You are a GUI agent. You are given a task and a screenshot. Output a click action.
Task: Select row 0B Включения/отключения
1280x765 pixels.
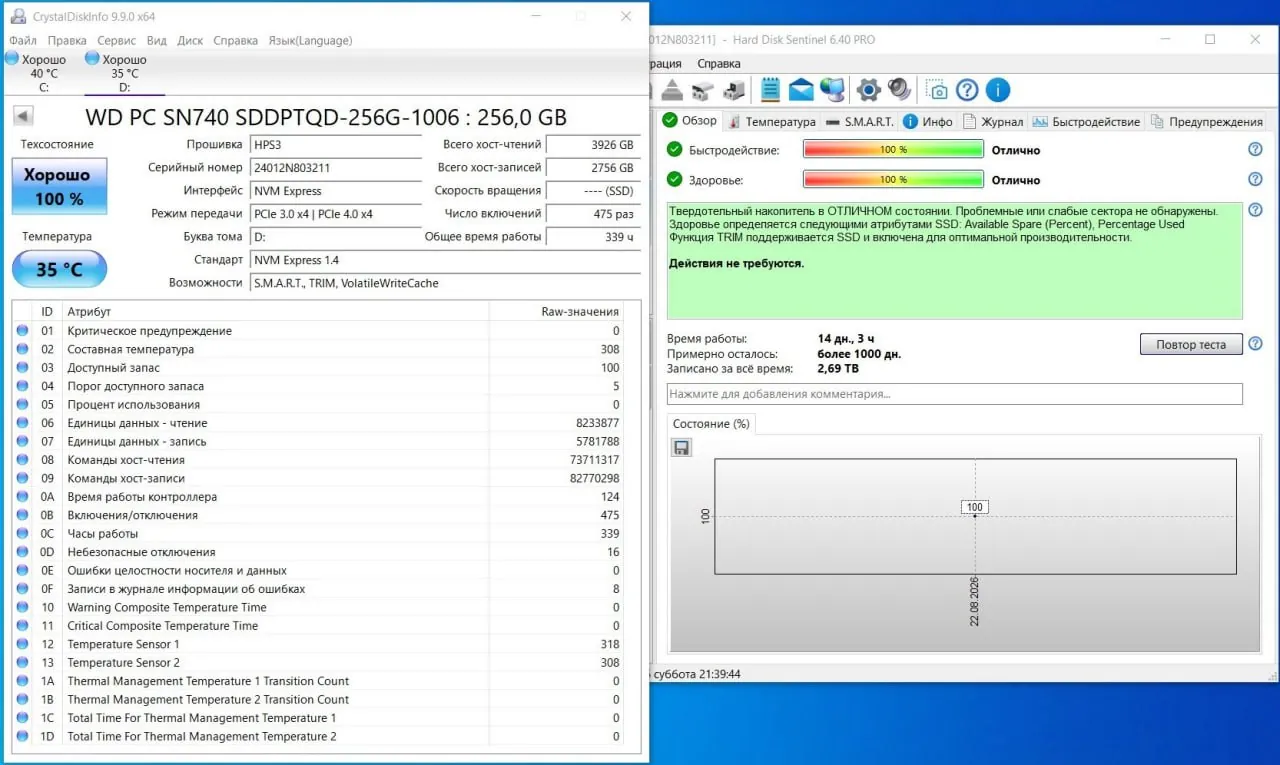point(318,516)
